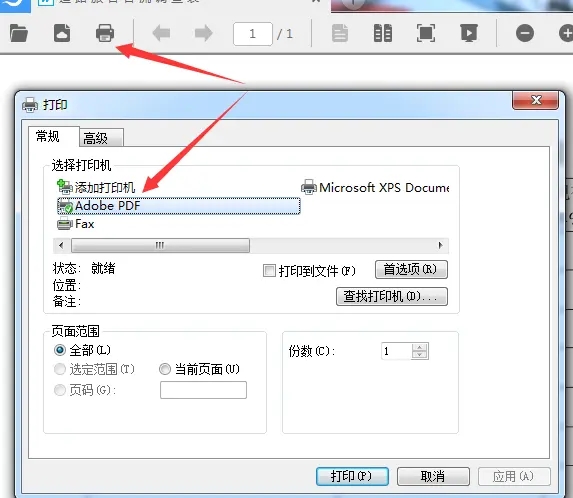The height and width of the screenshot is (498, 573).
Task: Click printer list right scroll arrow
Action: (x=441, y=245)
